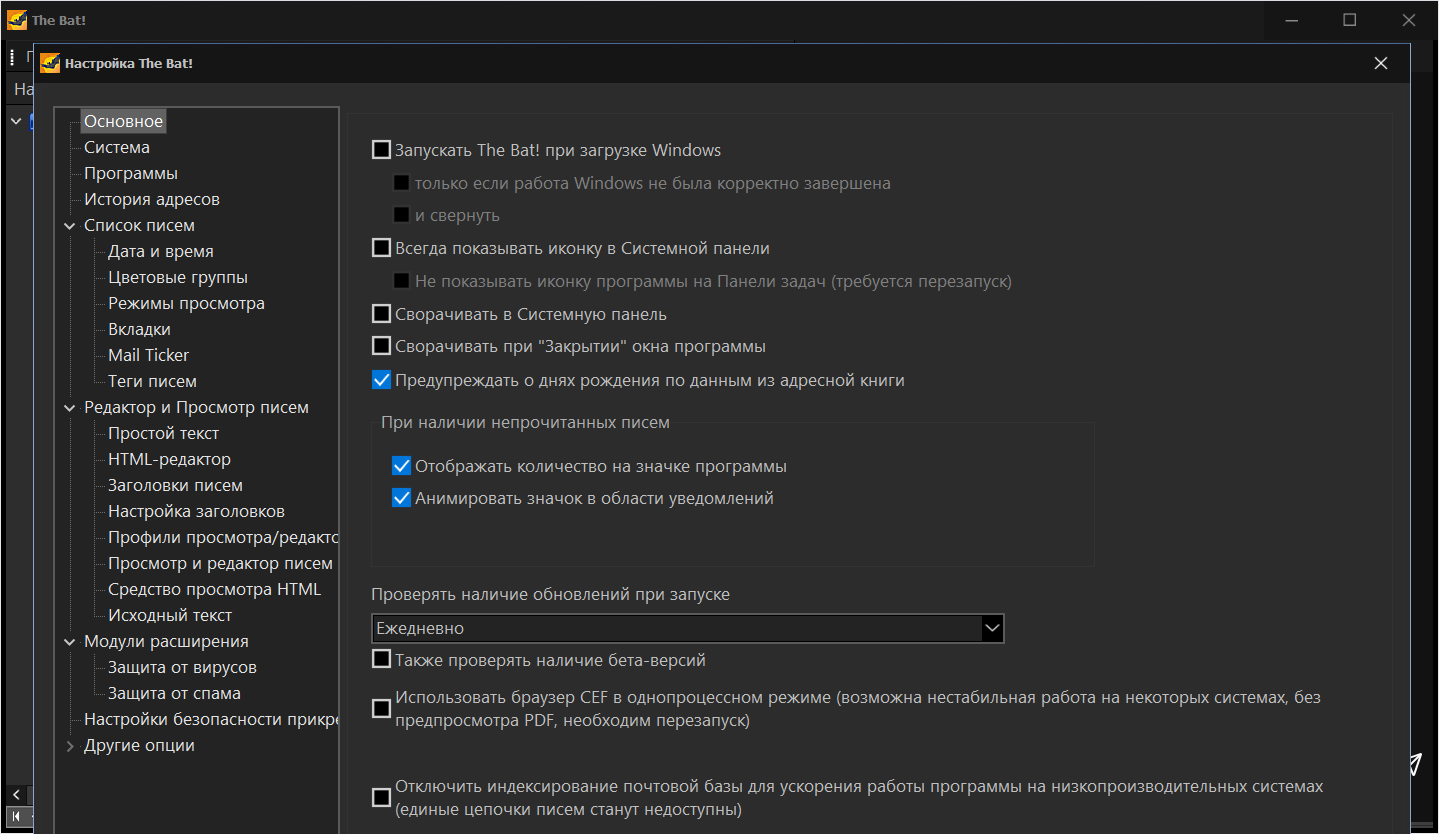This screenshot has height=834, width=1439.
Task: Select Редактор и Просмотр писем item
Action: [x=196, y=407]
